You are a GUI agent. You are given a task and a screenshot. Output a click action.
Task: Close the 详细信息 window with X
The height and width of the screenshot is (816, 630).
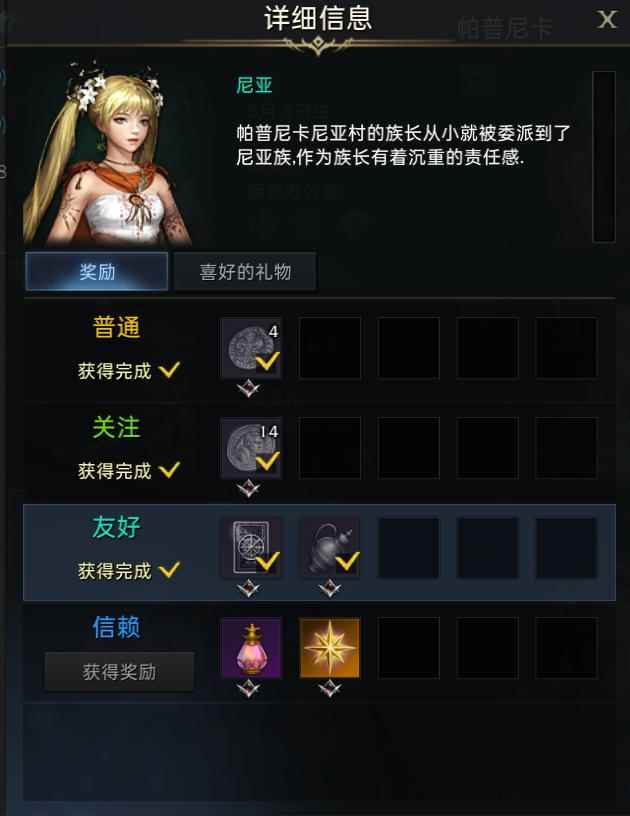tap(607, 20)
